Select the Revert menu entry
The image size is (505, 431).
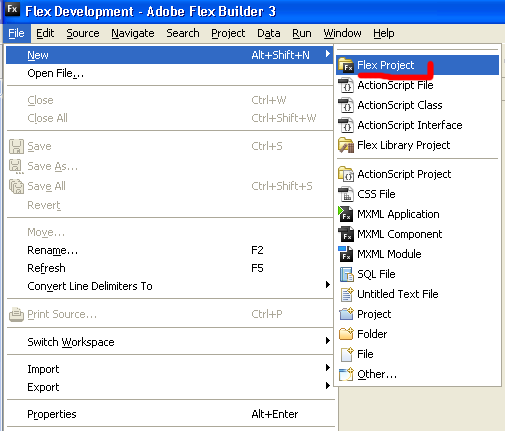coord(169,205)
